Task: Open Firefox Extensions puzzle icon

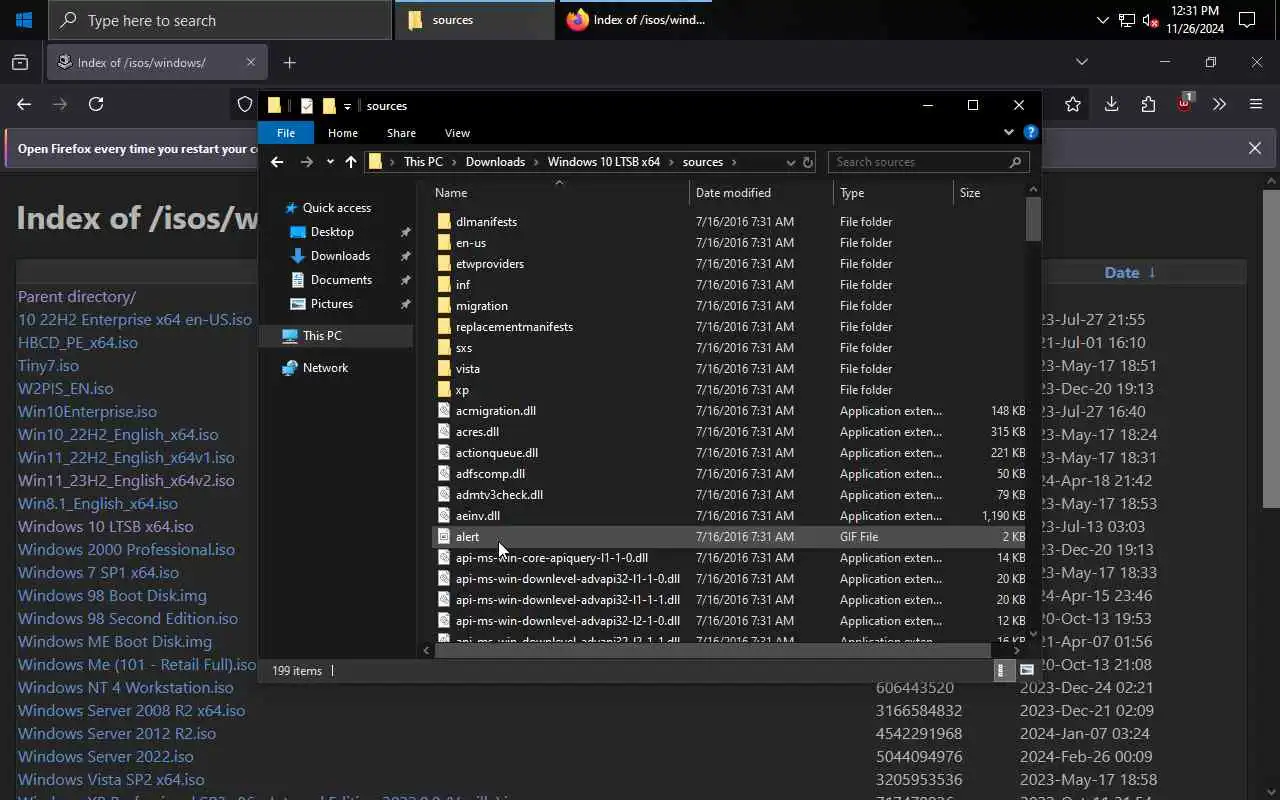Action: tap(1148, 104)
